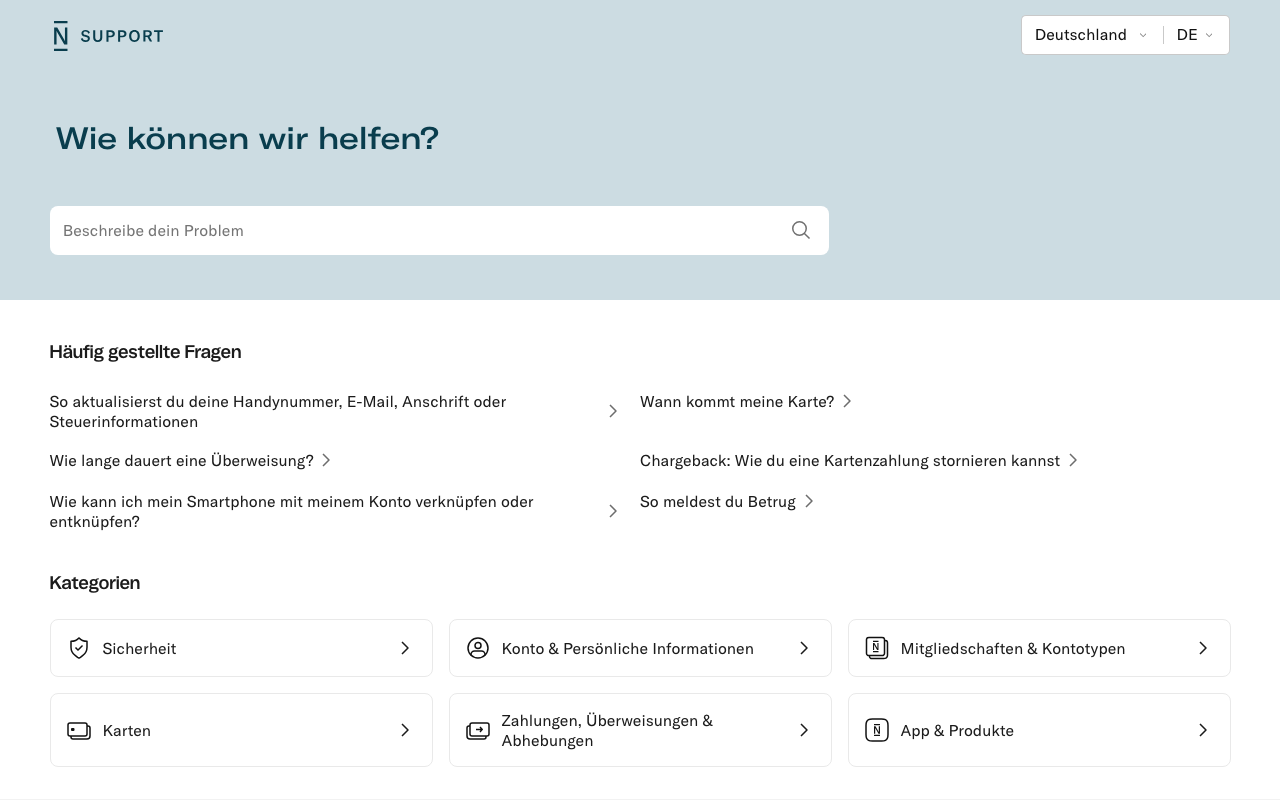1280x800 pixels.
Task: Click the App & Produkte icon
Action: [x=877, y=730]
